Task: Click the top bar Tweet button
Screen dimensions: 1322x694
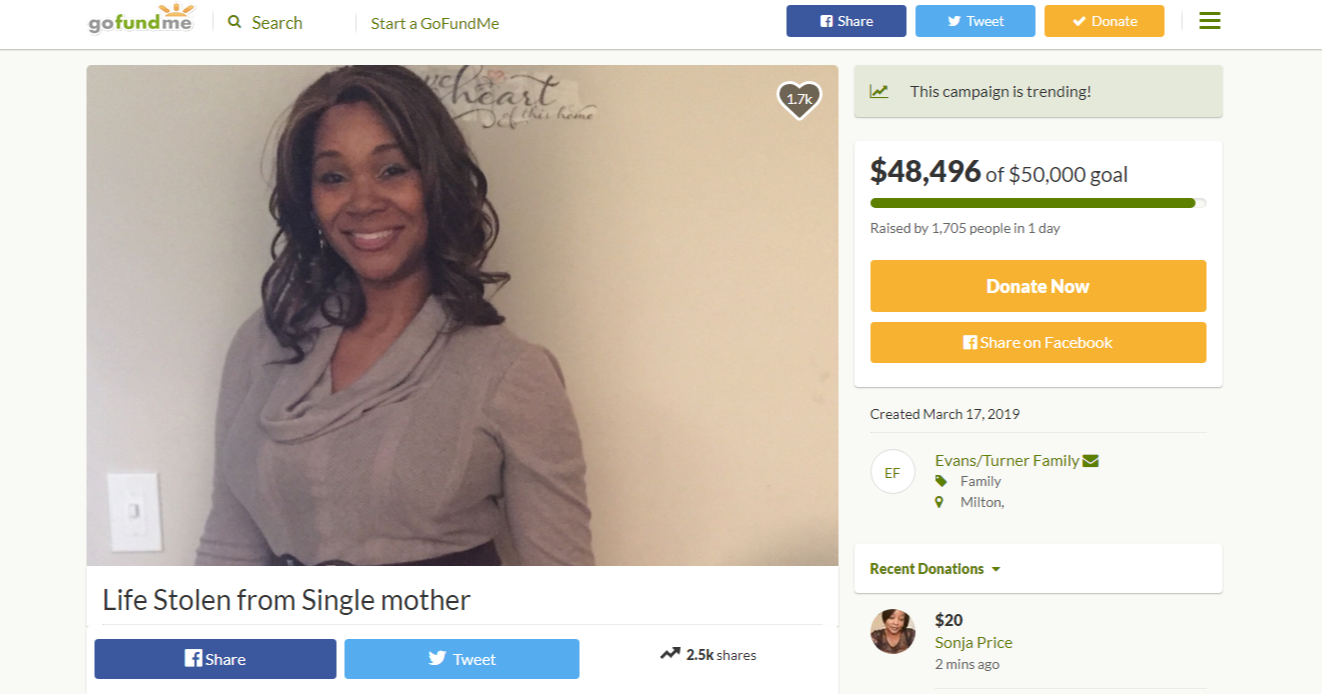Action: point(975,21)
